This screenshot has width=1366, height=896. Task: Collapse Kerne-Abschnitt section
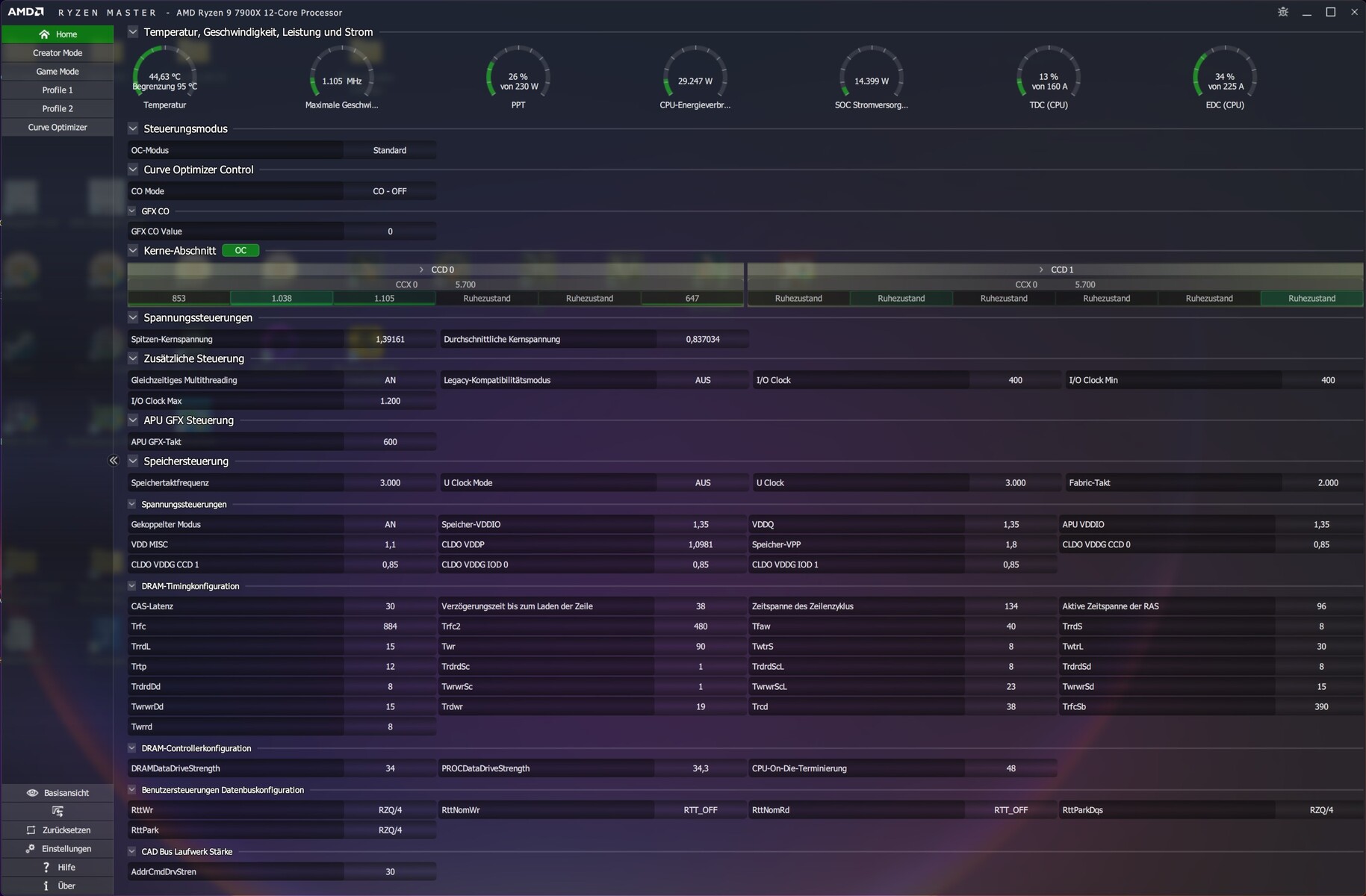click(133, 251)
